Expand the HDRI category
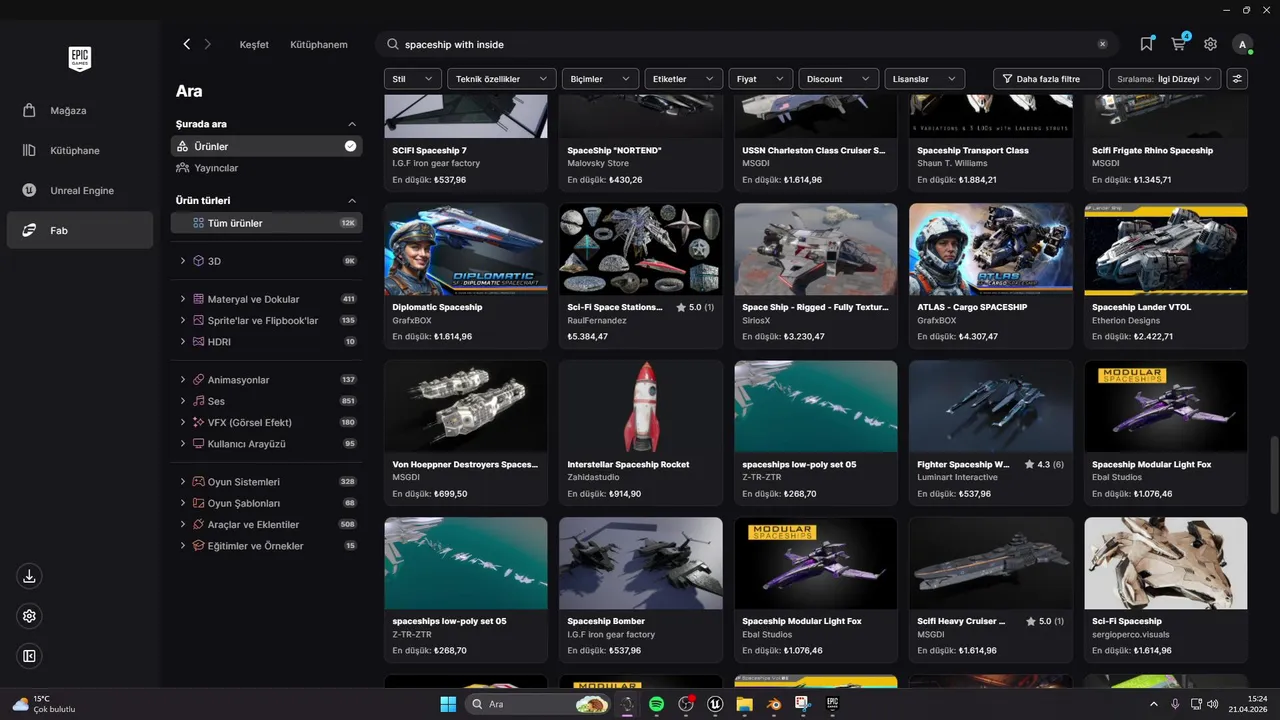 (183, 342)
